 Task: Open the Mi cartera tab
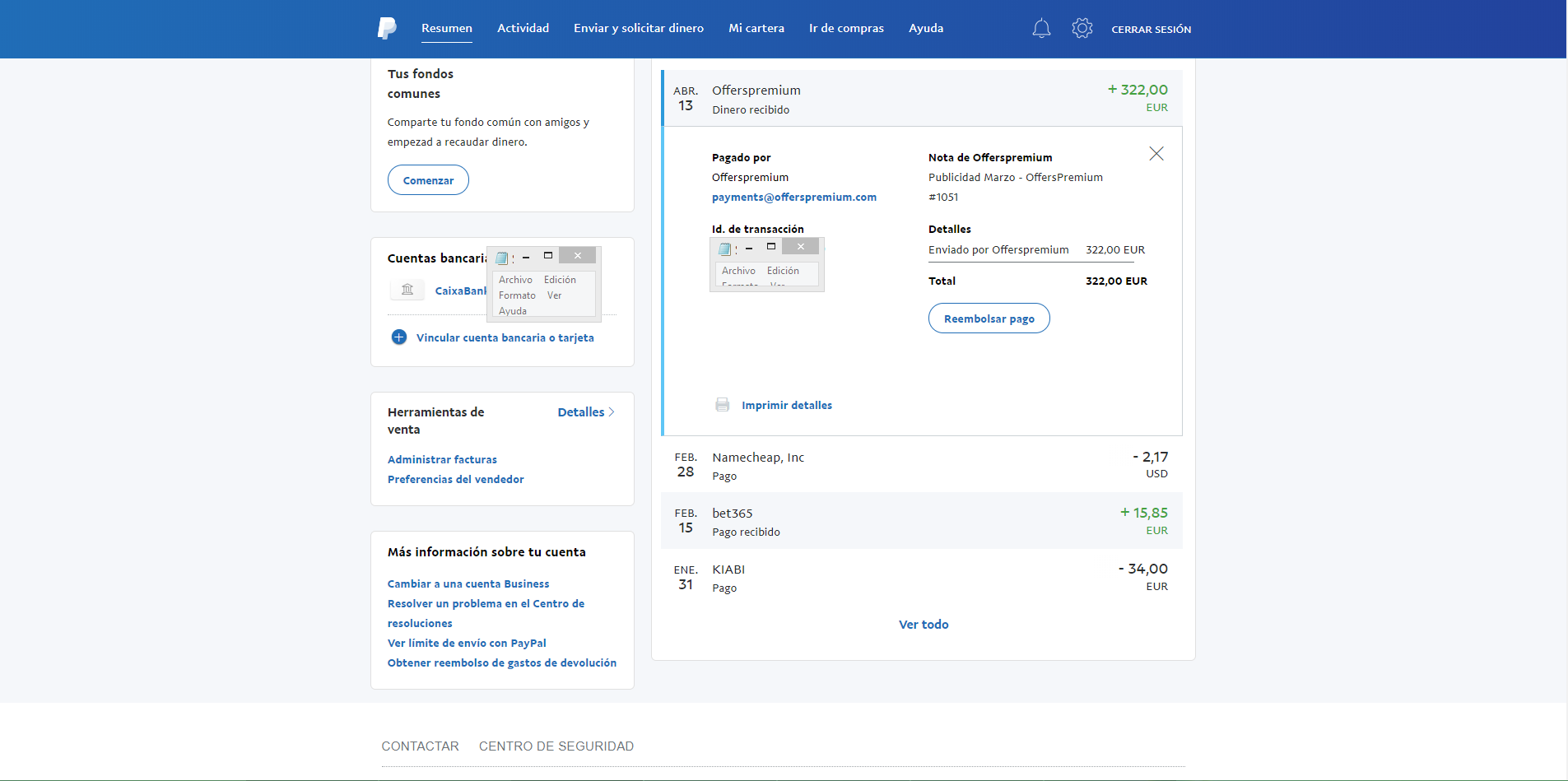(x=756, y=28)
